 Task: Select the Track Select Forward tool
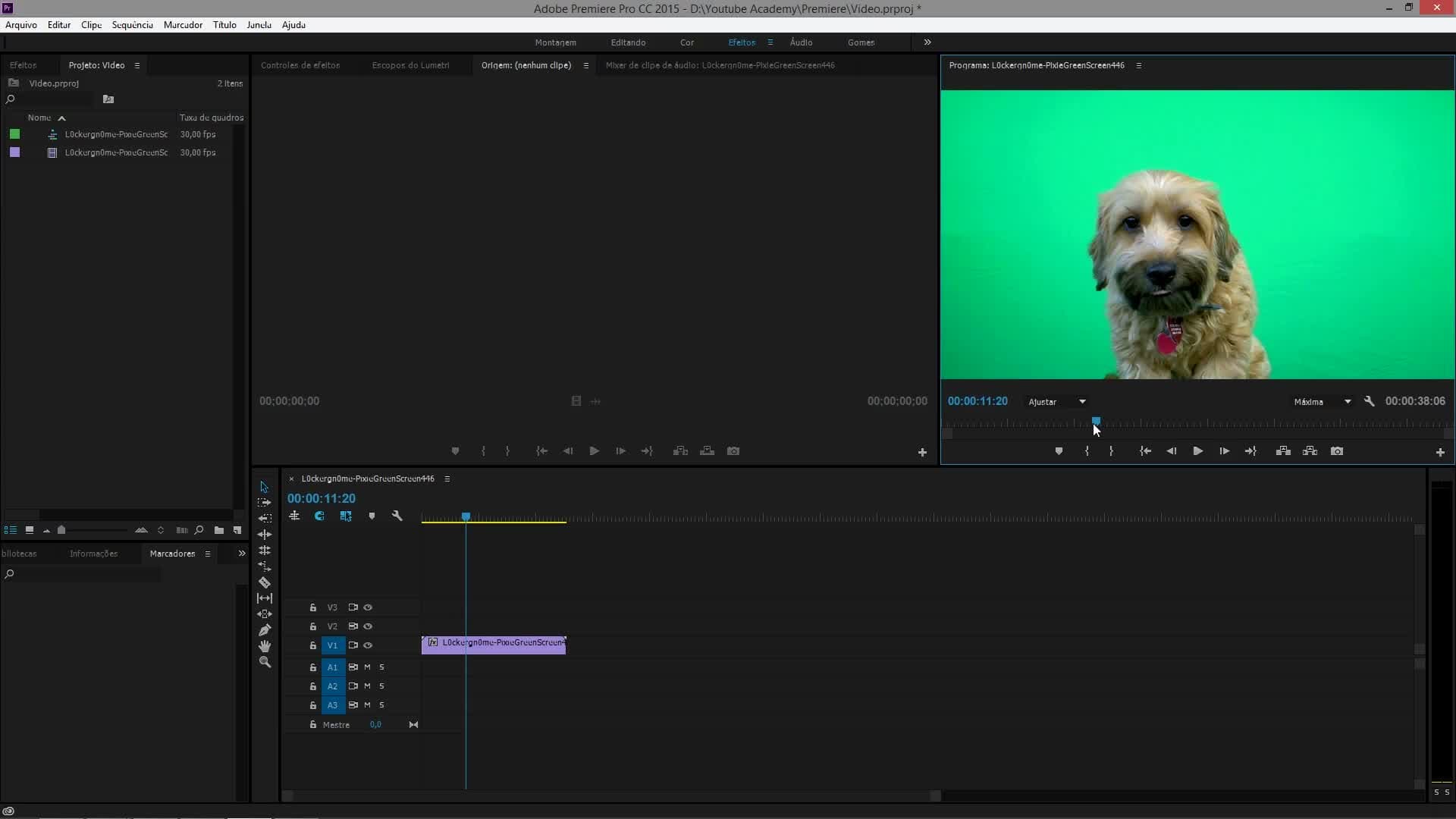coord(264,503)
